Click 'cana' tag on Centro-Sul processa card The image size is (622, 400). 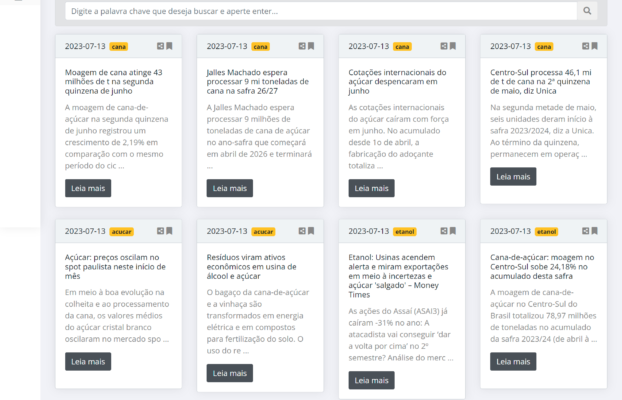(544, 47)
